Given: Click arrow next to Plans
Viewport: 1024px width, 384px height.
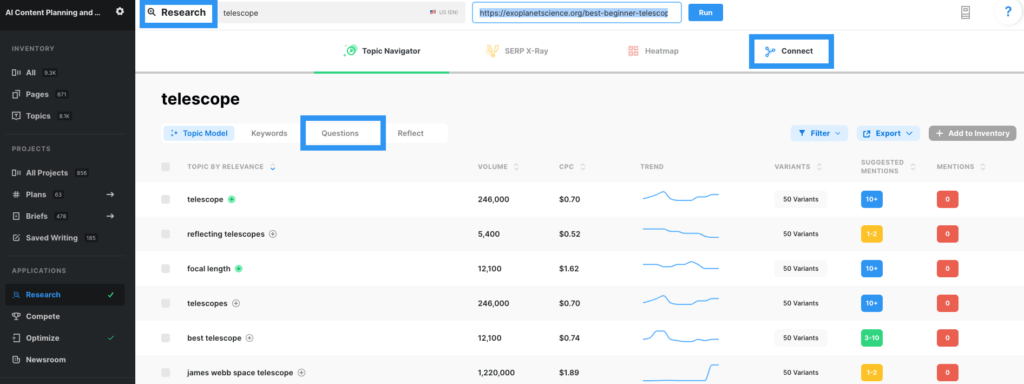Looking at the screenshot, I should tap(110, 195).
